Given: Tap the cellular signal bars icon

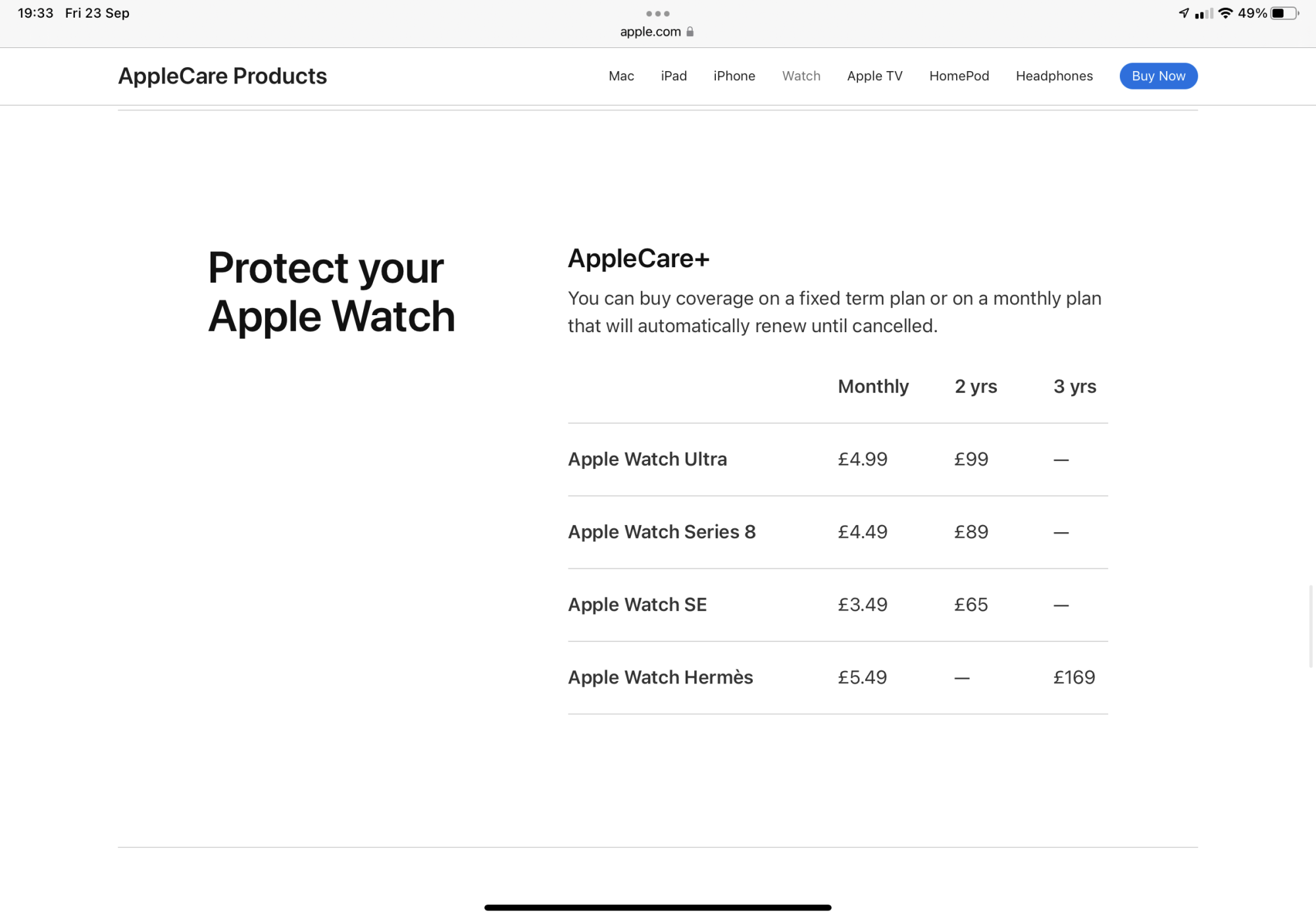Looking at the screenshot, I should 1203,13.
